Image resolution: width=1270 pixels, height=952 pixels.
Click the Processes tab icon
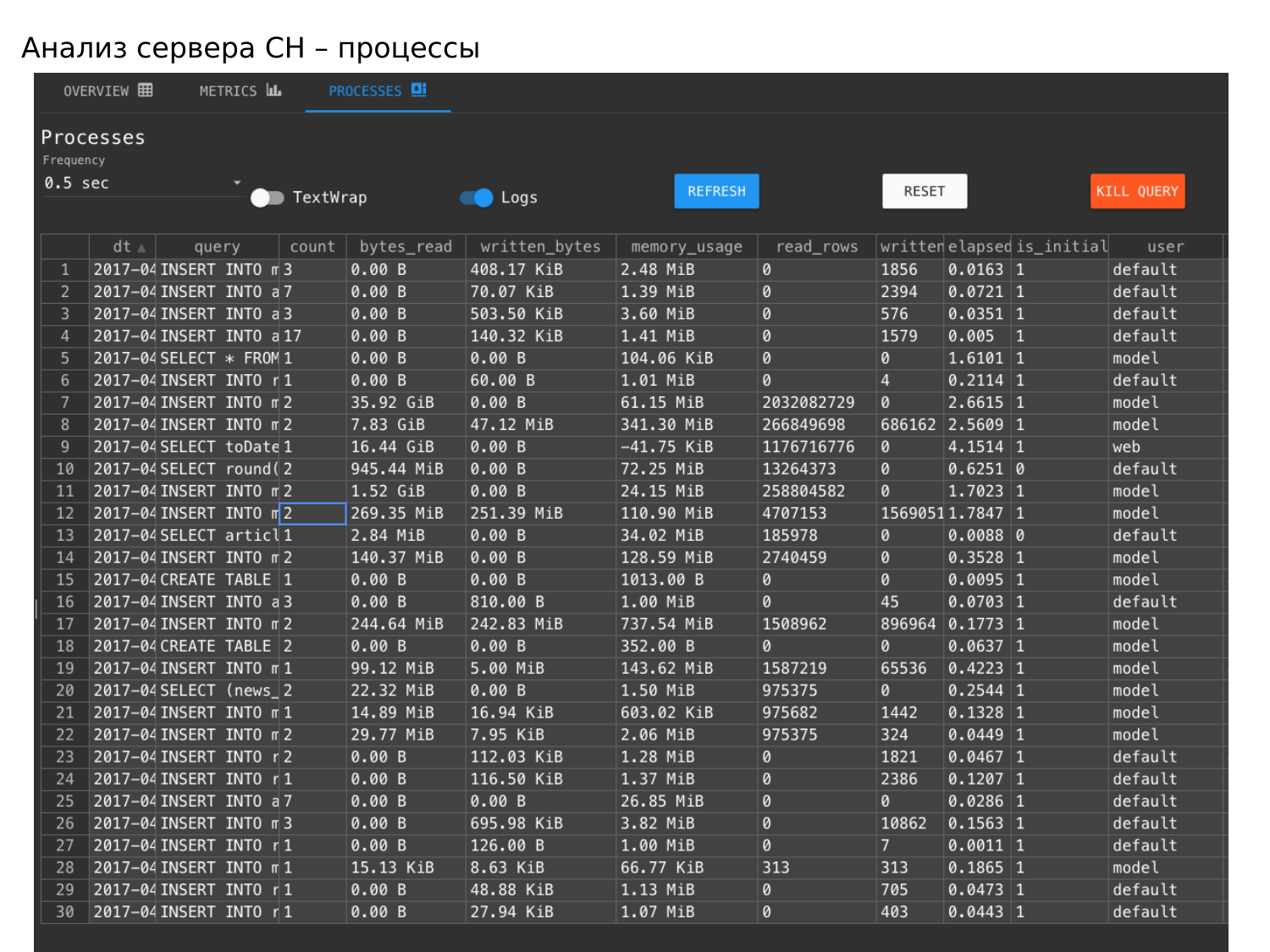(x=419, y=90)
